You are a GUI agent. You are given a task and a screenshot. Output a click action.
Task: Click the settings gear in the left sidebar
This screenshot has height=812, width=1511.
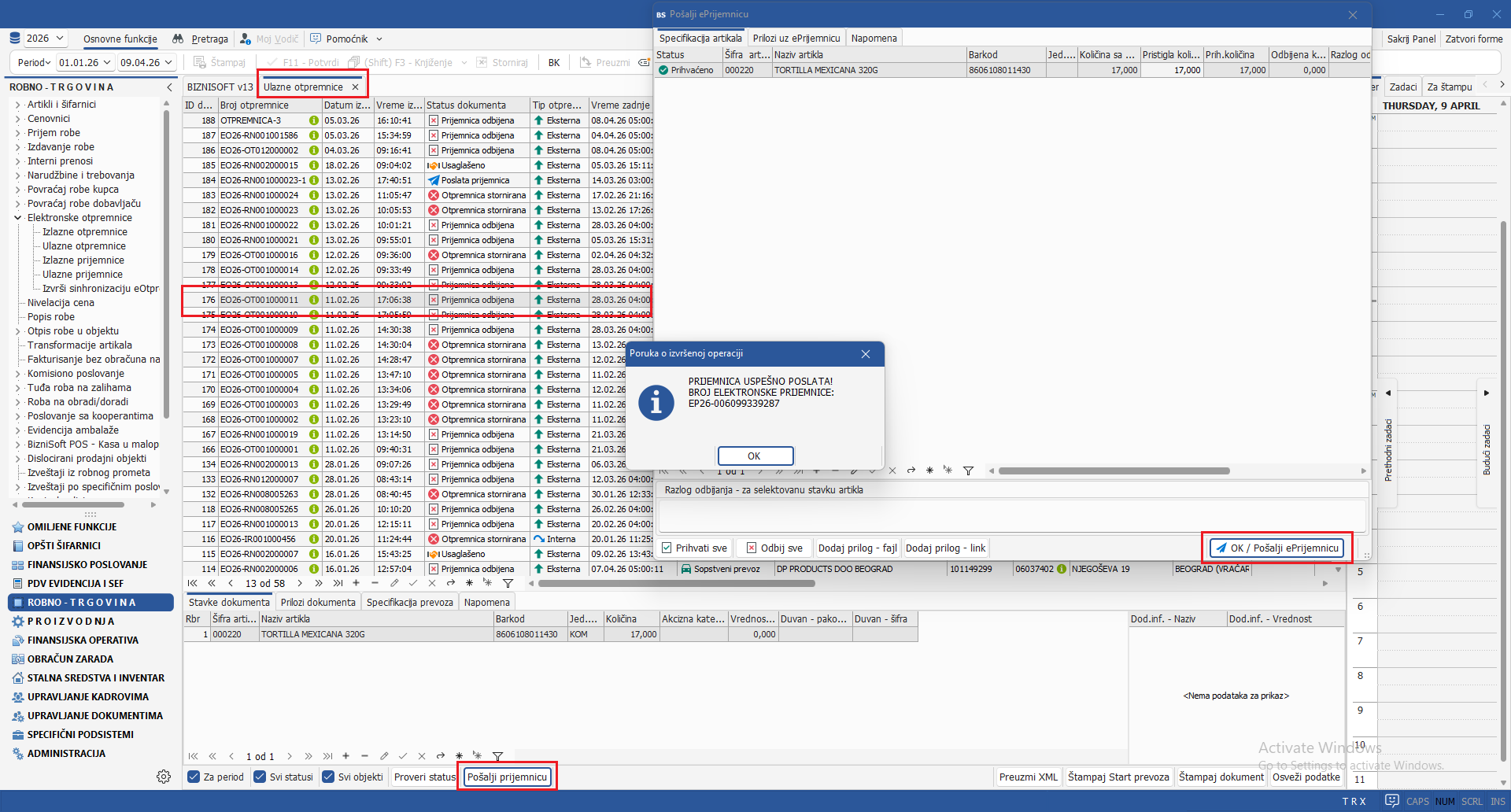point(164,777)
